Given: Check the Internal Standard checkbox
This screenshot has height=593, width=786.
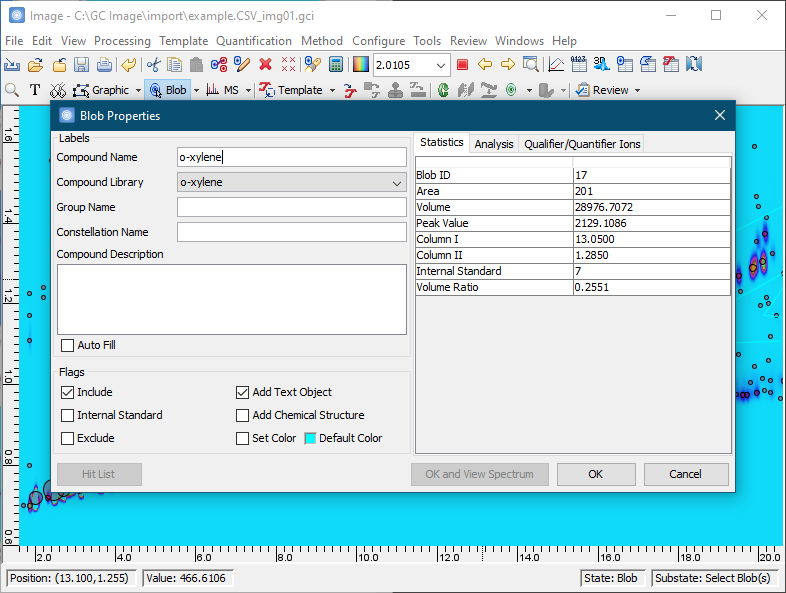Looking at the screenshot, I should tap(68, 415).
